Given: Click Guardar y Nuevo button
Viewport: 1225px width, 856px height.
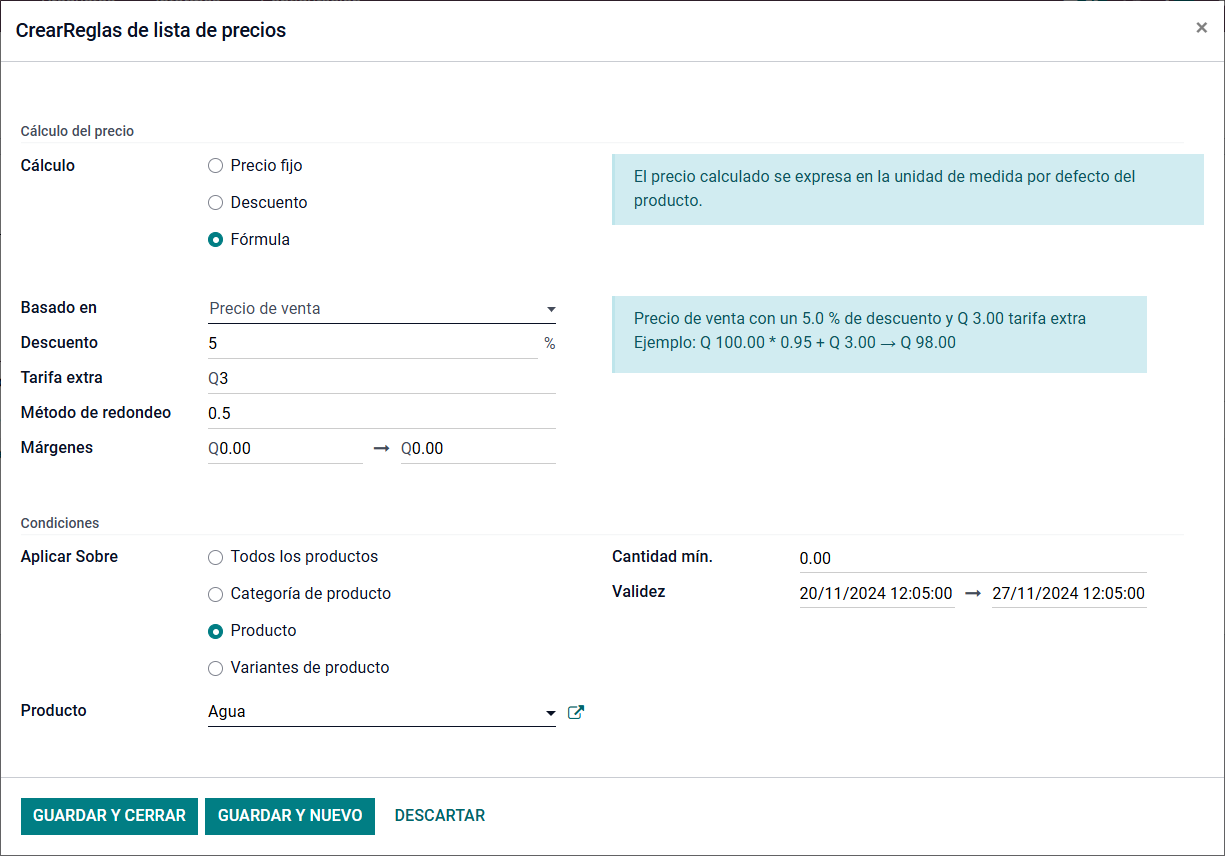Looking at the screenshot, I should click(x=290, y=816).
